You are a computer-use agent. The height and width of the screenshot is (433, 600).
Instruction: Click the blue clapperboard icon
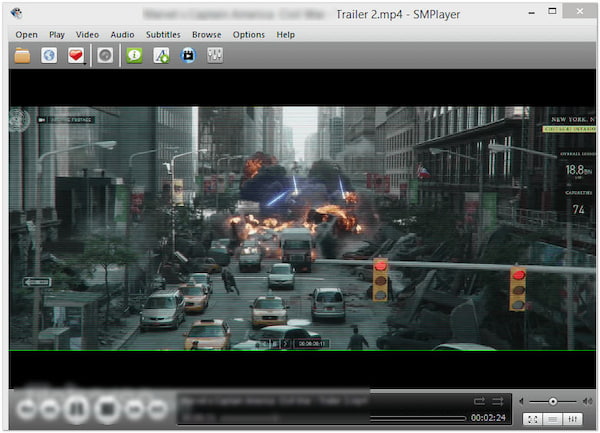click(188, 55)
